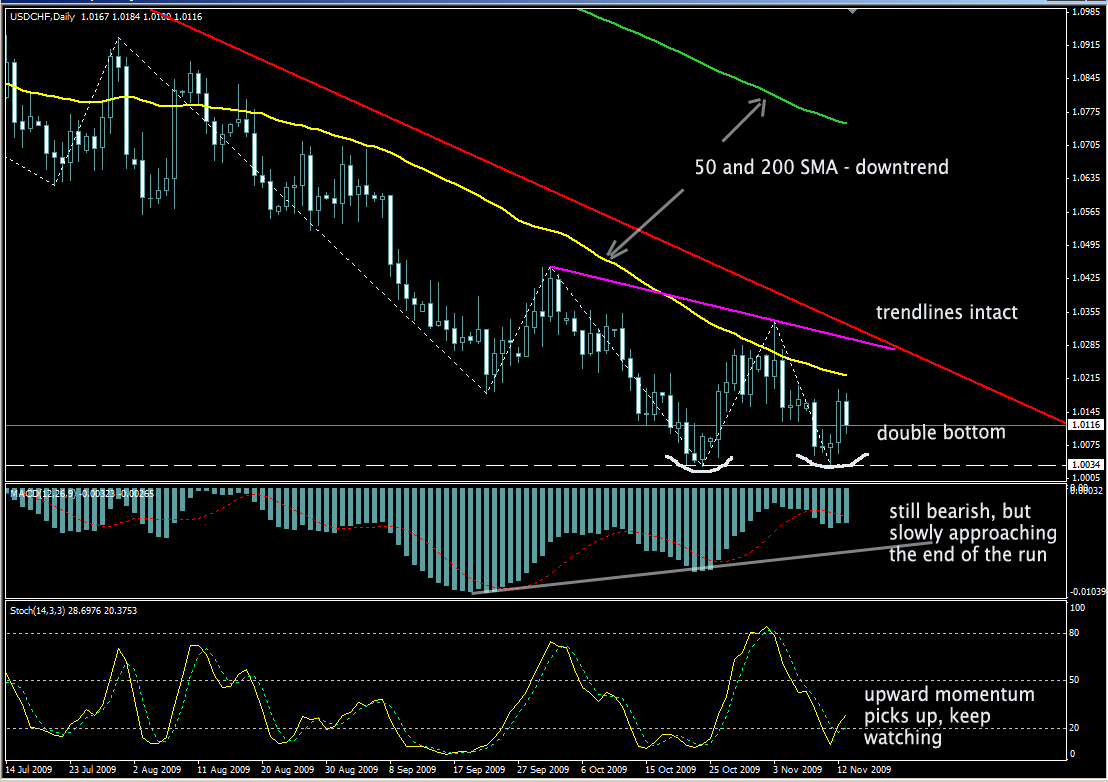Click the chart shift triangle marker at top
The width and height of the screenshot is (1108, 782).
click(852, 11)
